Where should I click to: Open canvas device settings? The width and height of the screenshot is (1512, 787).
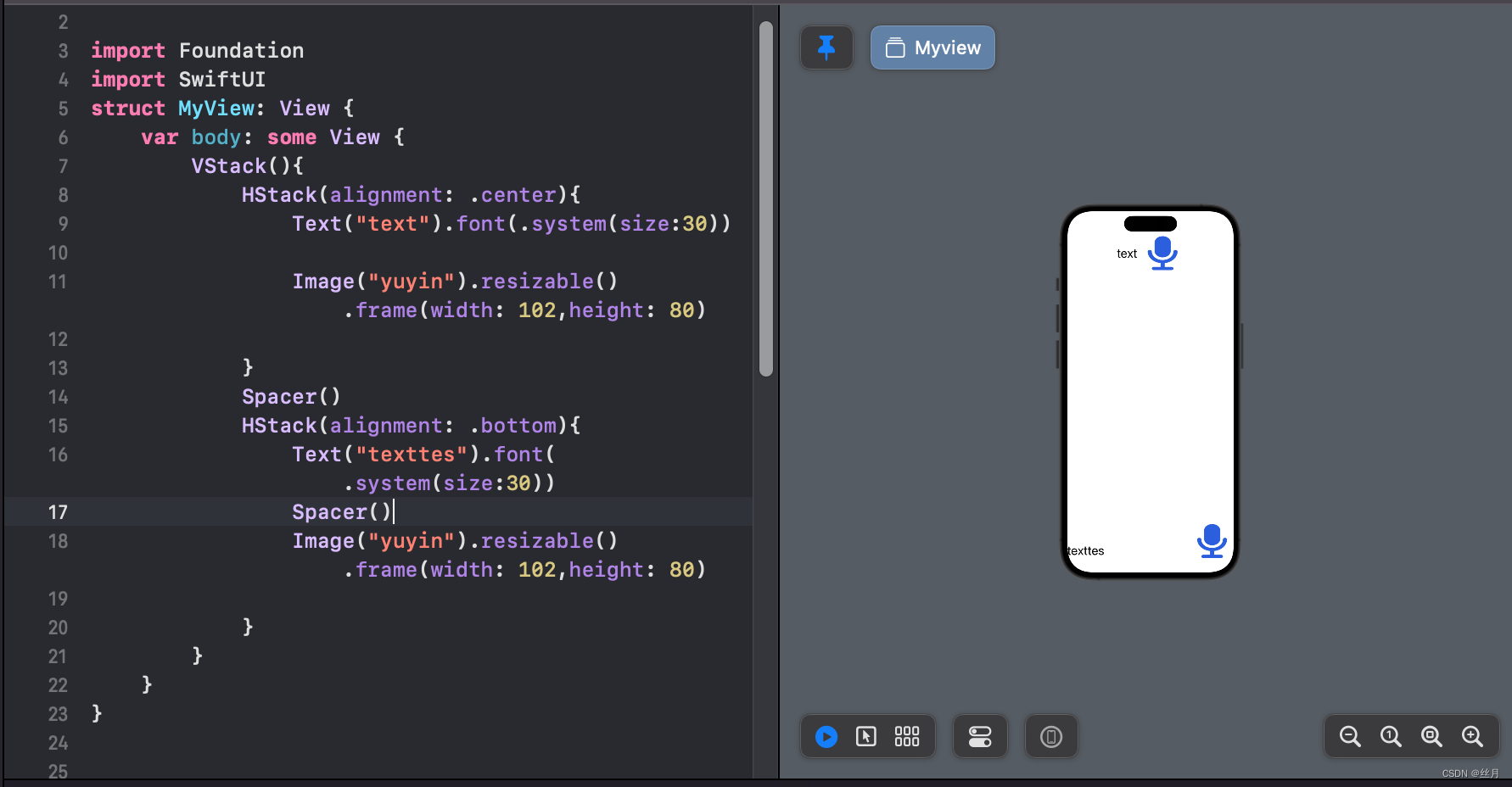pos(980,736)
